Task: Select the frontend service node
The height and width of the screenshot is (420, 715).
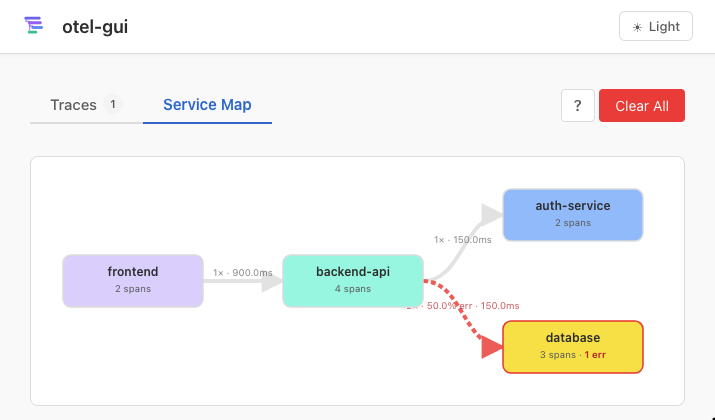Action: [x=133, y=281]
